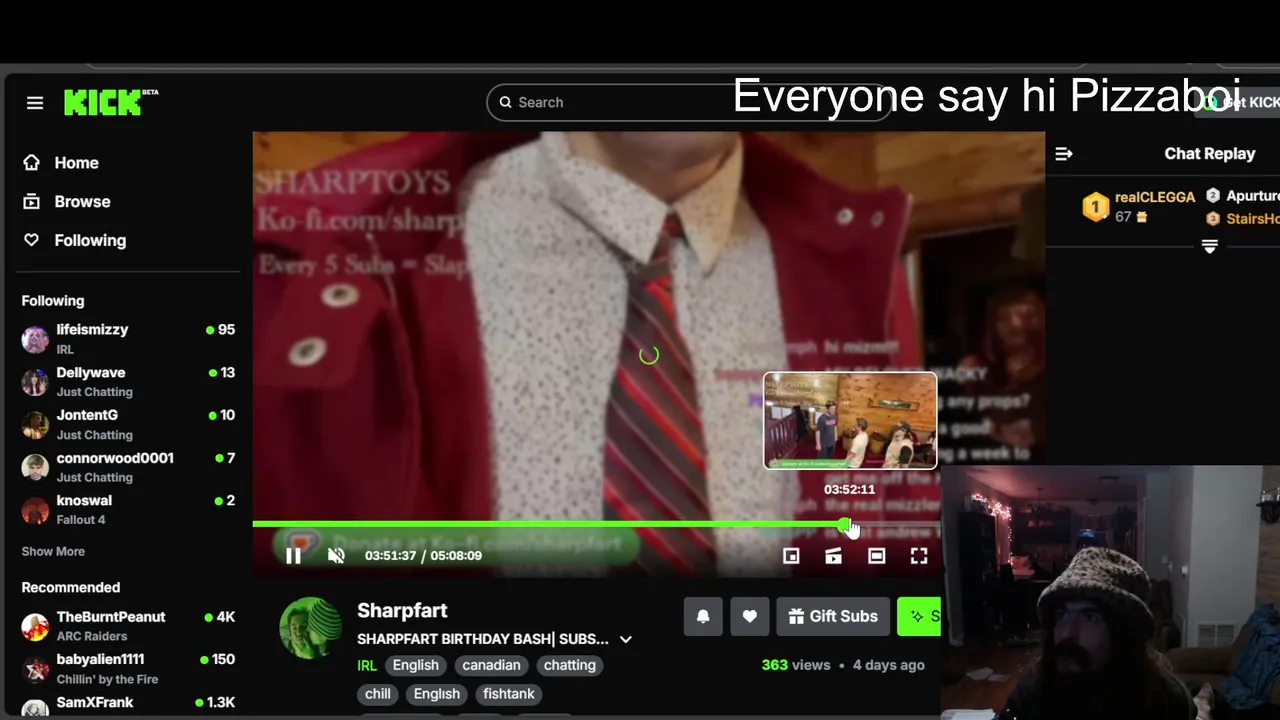Viewport: 1280px width, 720px height.
Task: Click the heart follow button
Action: pyautogui.click(x=749, y=616)
